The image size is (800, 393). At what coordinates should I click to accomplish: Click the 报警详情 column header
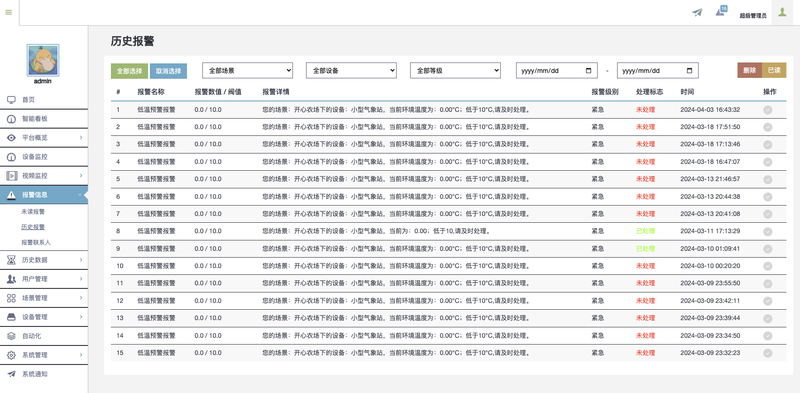coord(276,92)
